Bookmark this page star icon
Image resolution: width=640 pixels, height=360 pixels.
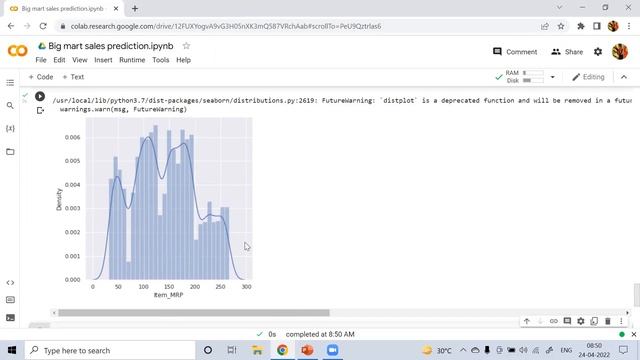(561, 26)
